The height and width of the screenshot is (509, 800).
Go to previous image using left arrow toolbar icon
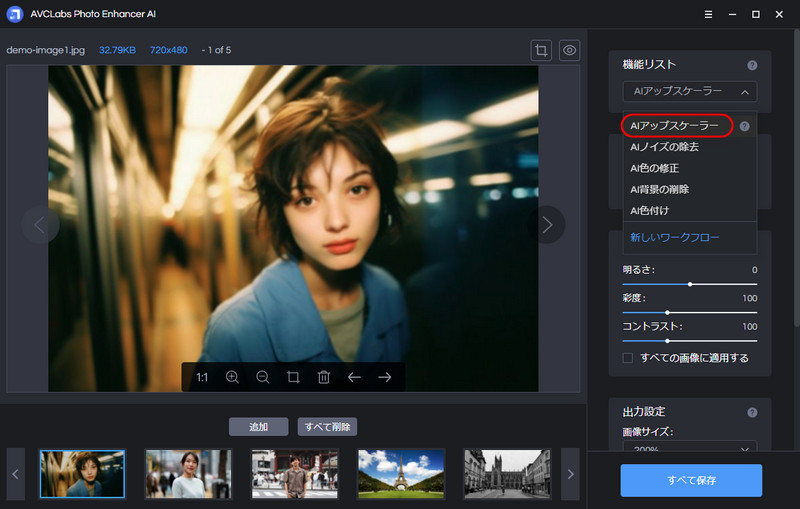(354, 377)
